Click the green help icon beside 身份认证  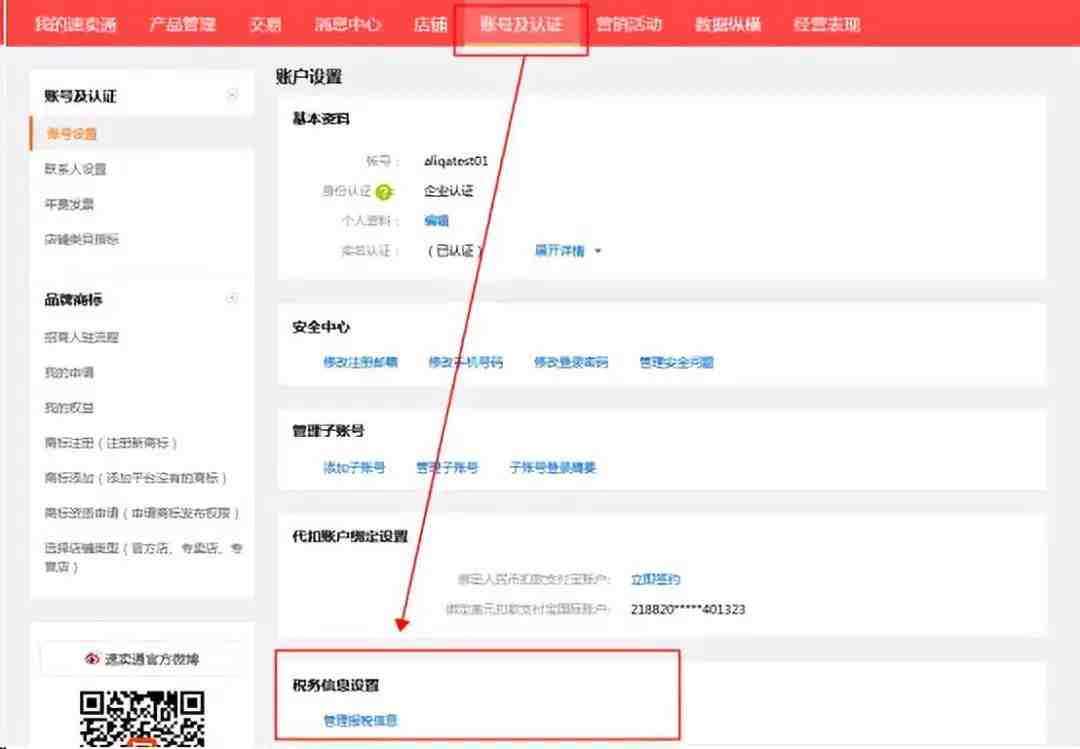point(384,192)
